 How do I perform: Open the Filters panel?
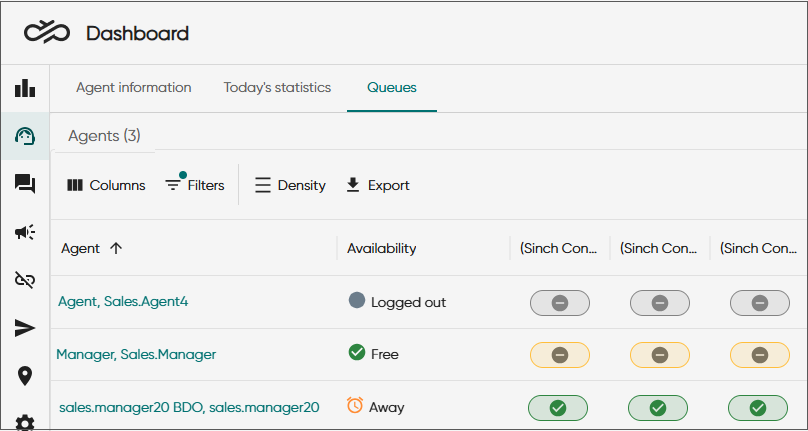click(195, 185)
